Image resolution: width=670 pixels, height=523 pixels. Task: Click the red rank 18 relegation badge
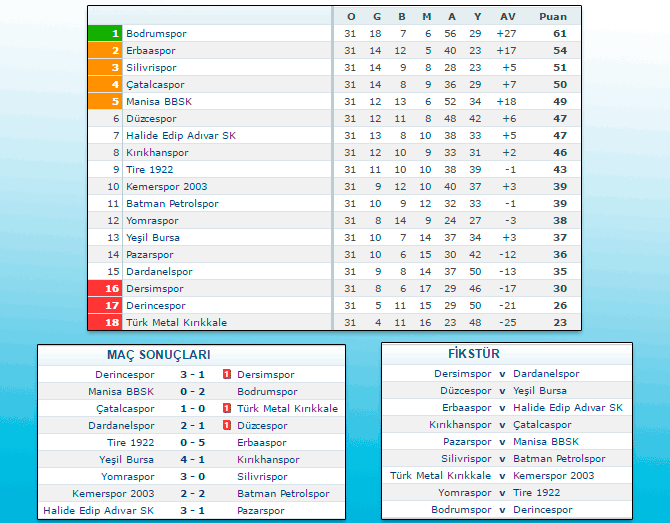click(105, 322)
